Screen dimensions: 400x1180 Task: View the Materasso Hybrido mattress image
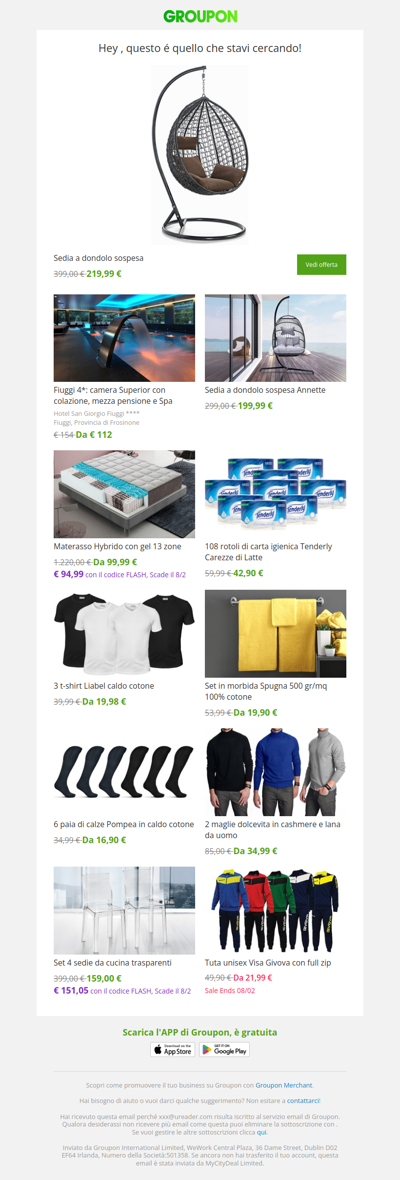coord(124,494)
